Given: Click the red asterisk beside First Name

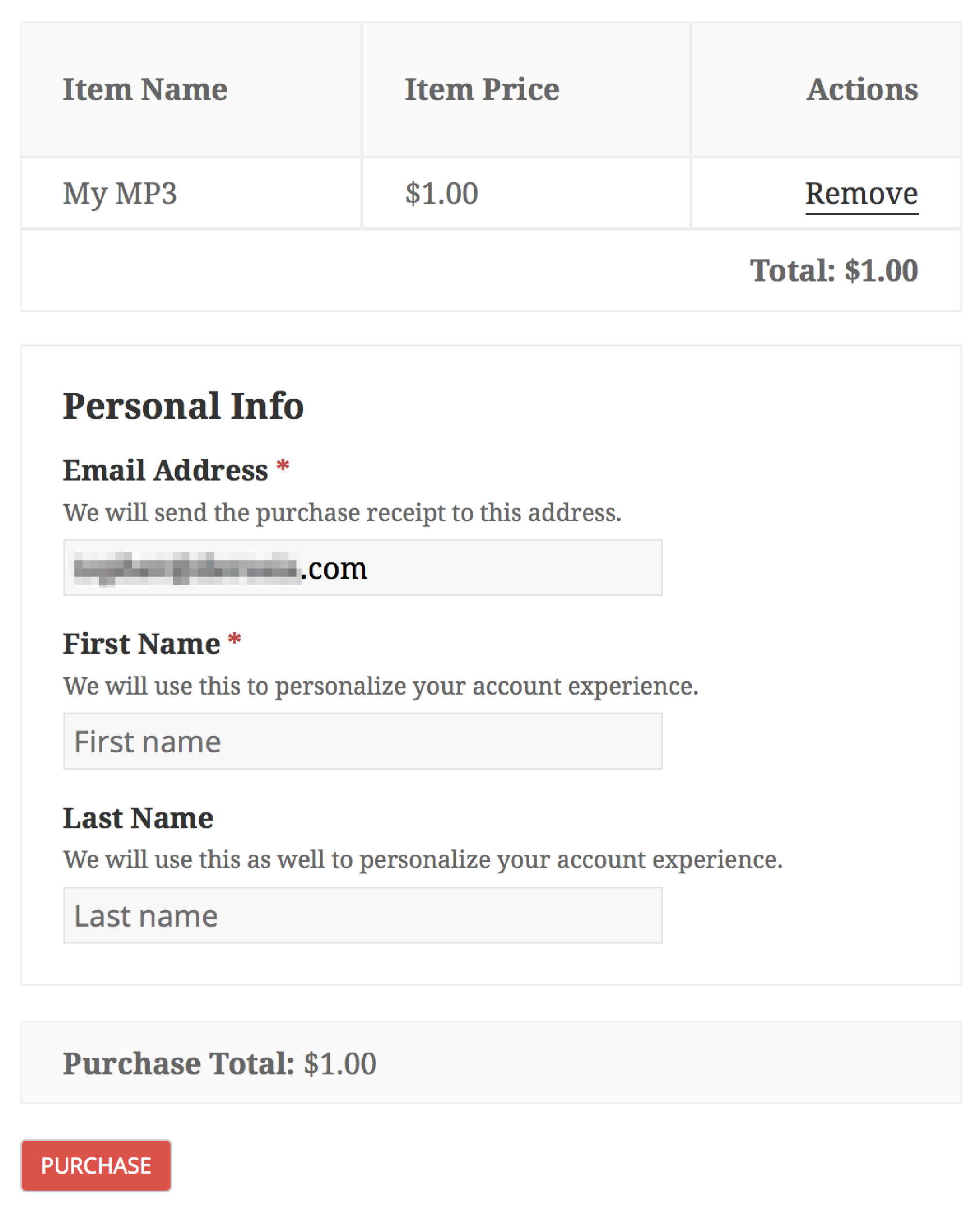Looking at the screenshot, I should (234, 640).
